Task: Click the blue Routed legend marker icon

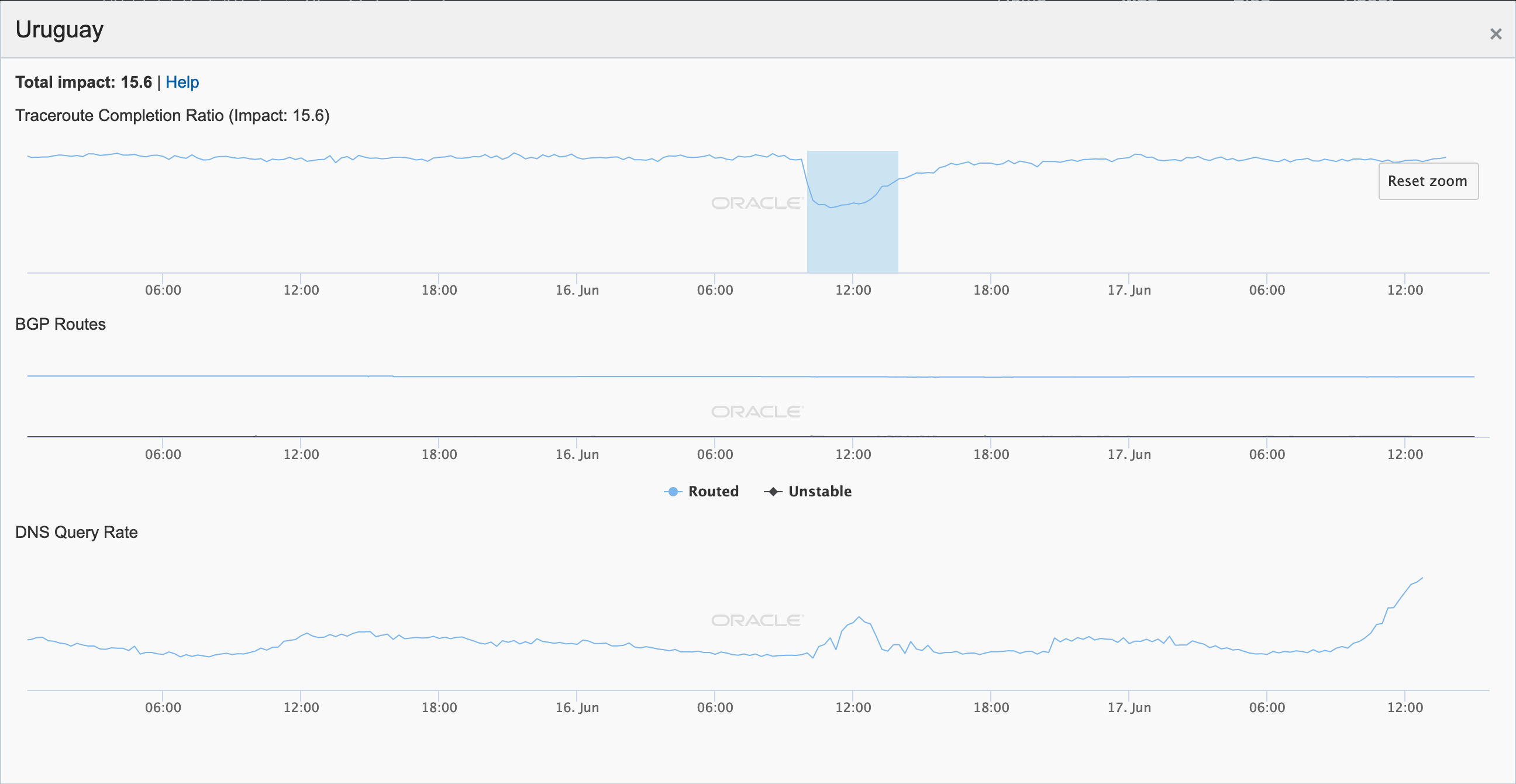Action: [673, 491]
